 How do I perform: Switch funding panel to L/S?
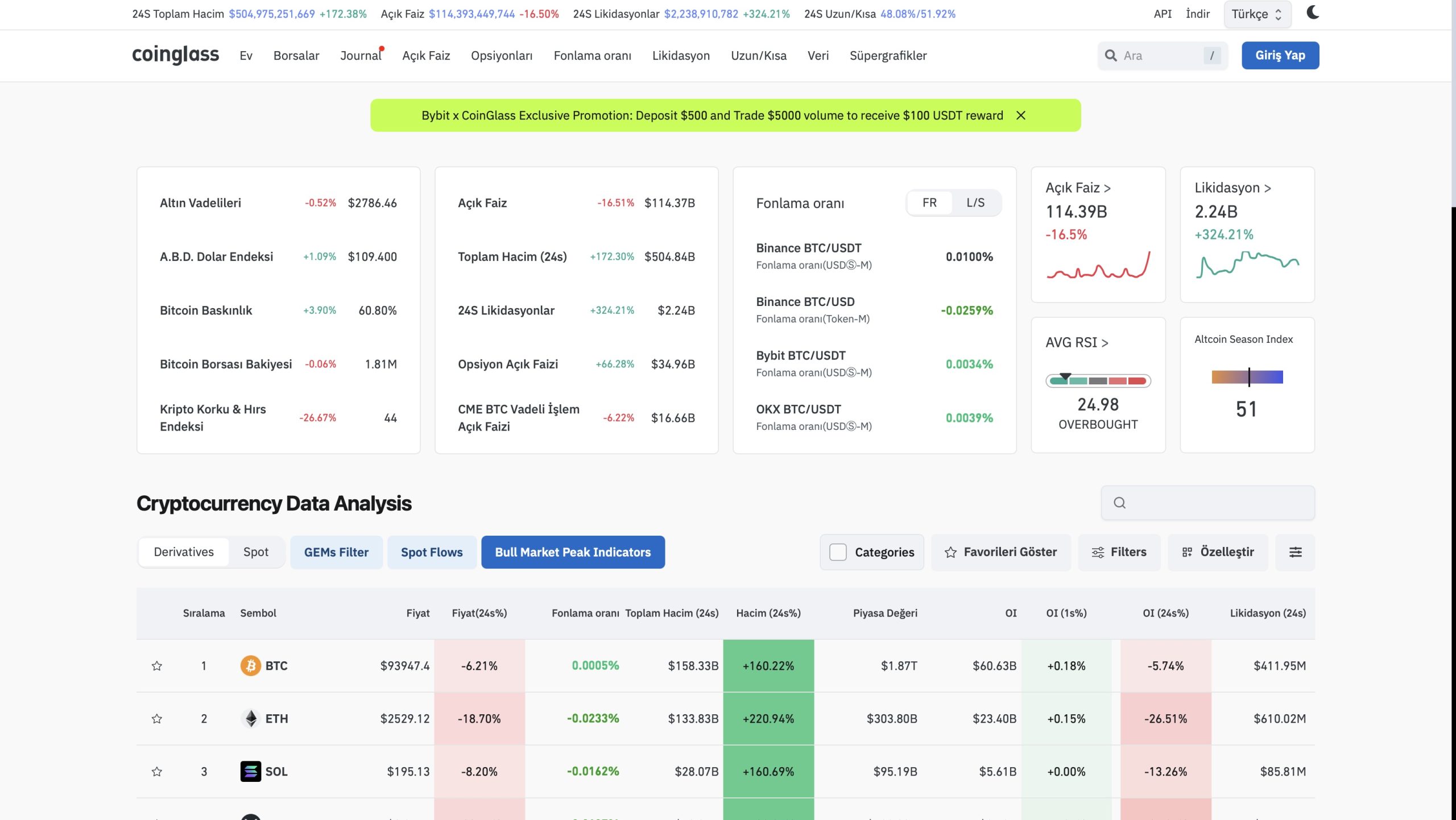click(975, 203)
